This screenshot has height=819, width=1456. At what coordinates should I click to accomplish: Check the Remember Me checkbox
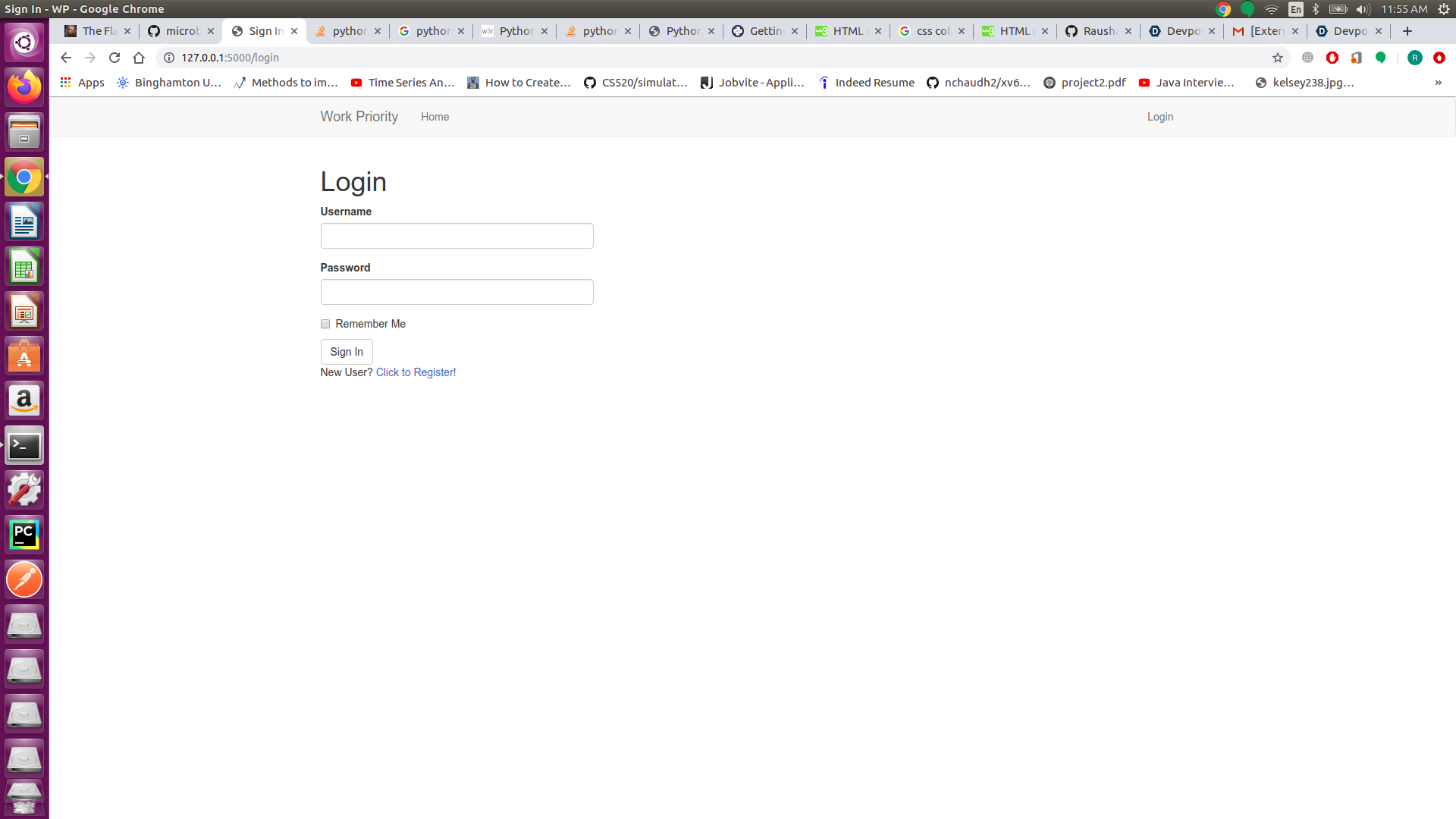(325, 324)
